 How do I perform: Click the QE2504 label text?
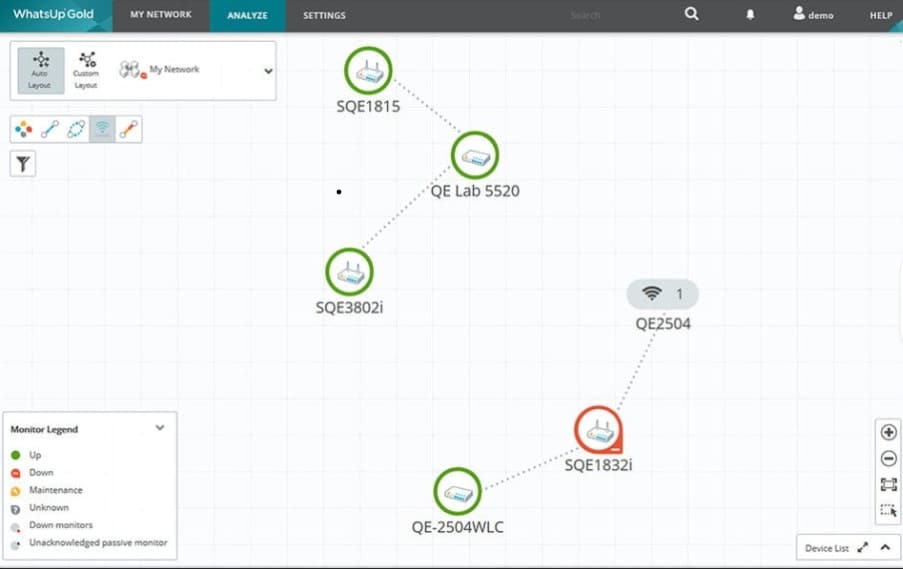[x=663, y=324]
